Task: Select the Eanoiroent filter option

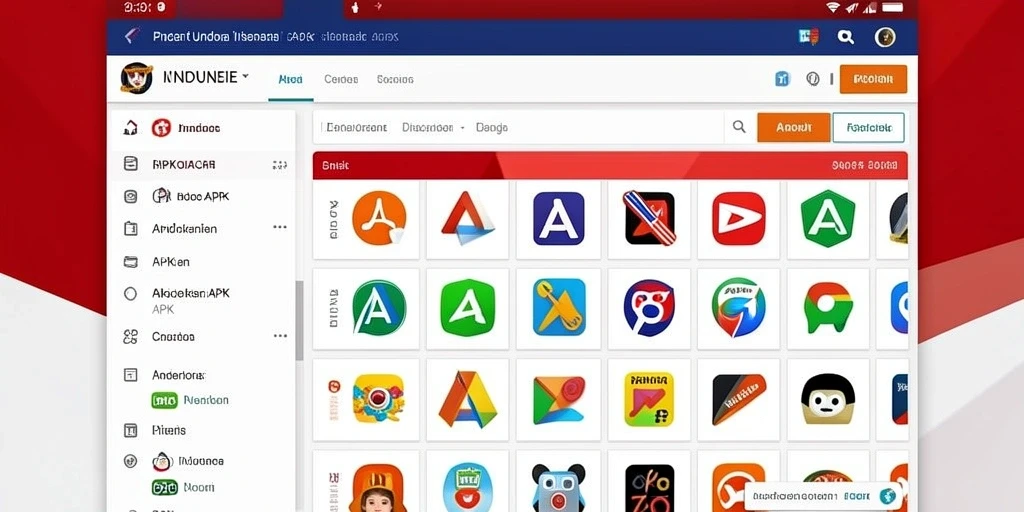Action: point(357,127)
